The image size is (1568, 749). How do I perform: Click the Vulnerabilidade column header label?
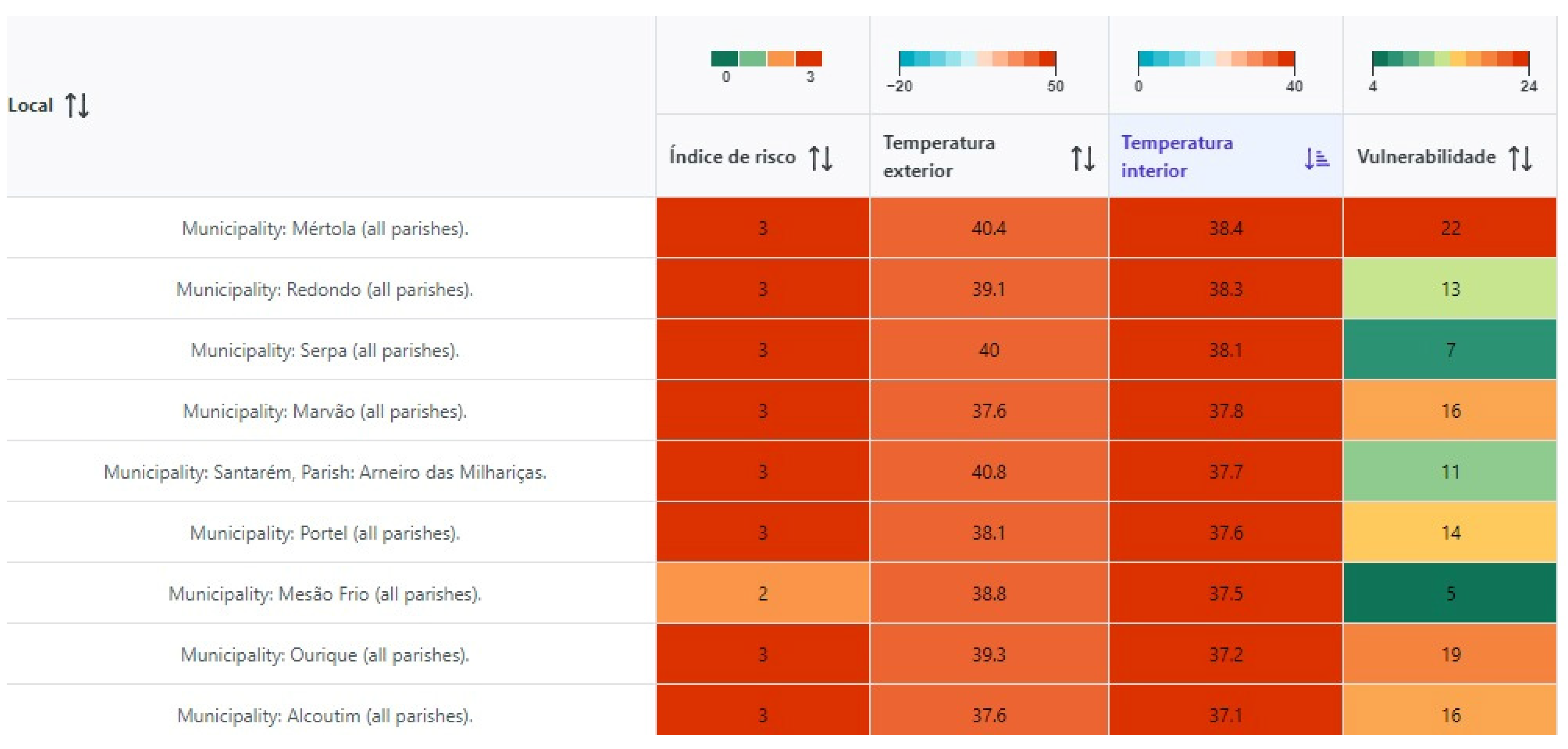click(x=1426, y=157)
